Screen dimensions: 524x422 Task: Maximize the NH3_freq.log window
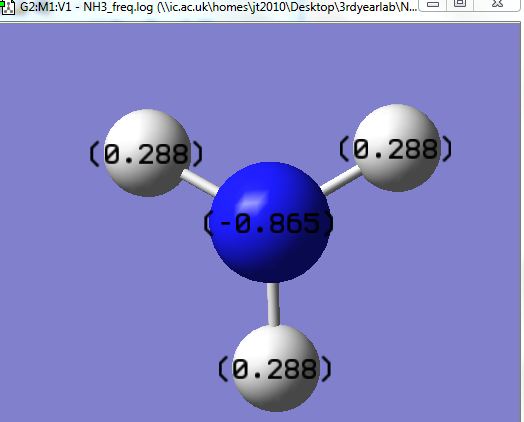[x=460, y=4]
